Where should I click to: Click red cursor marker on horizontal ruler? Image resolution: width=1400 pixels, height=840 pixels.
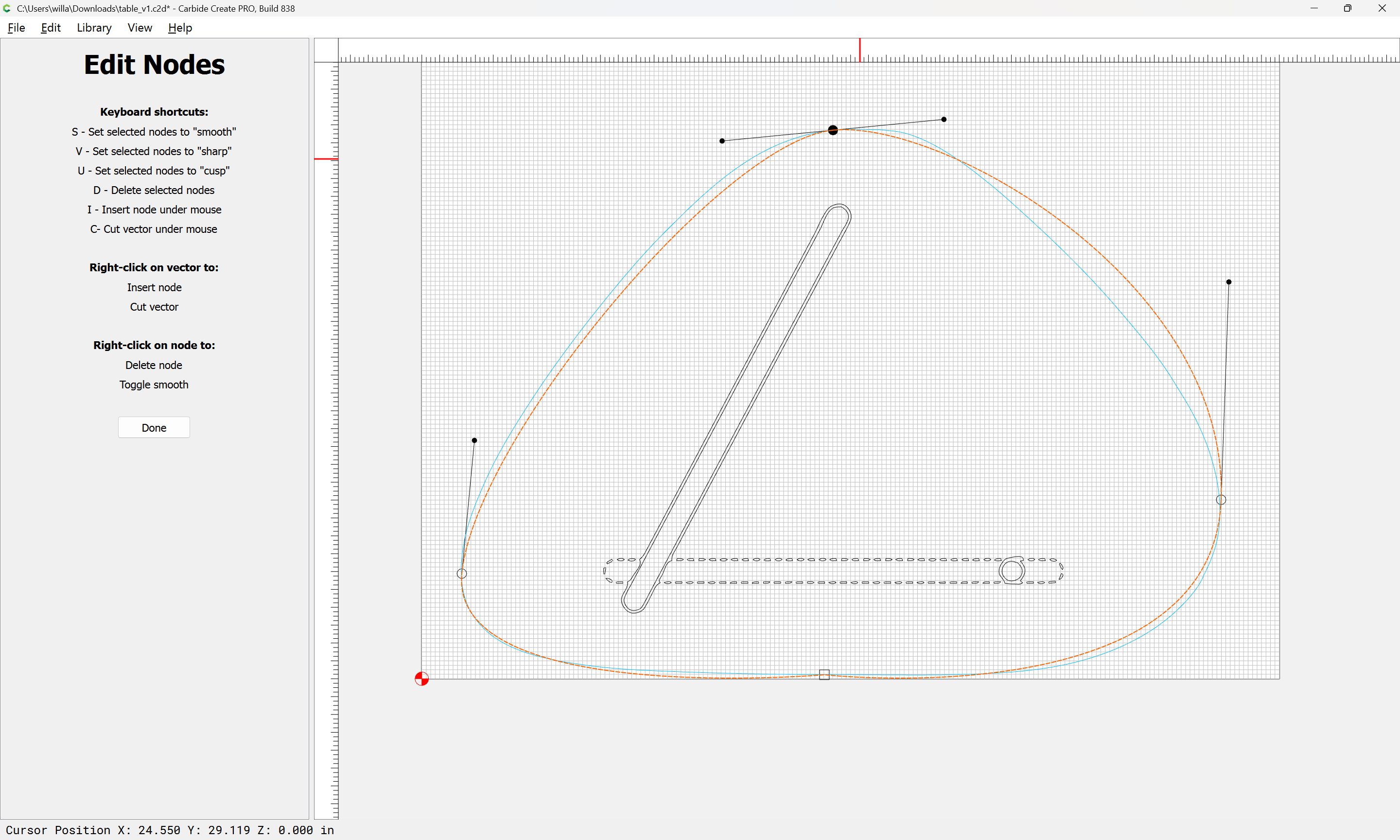click(859, 50)
